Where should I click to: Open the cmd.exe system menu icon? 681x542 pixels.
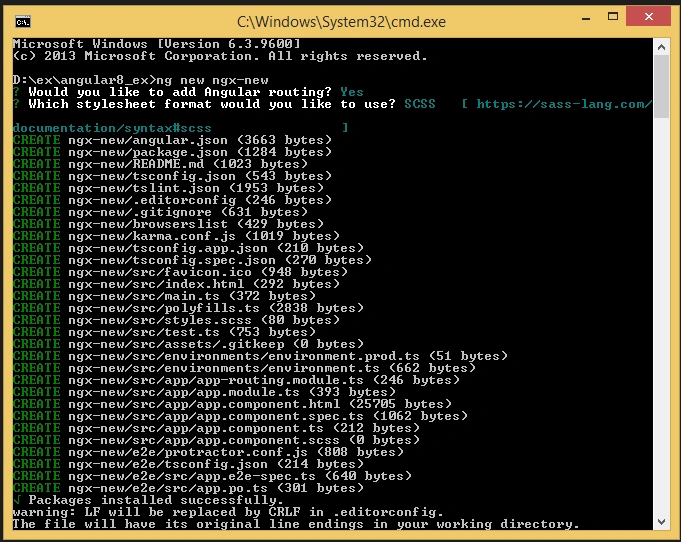(23, 21)
